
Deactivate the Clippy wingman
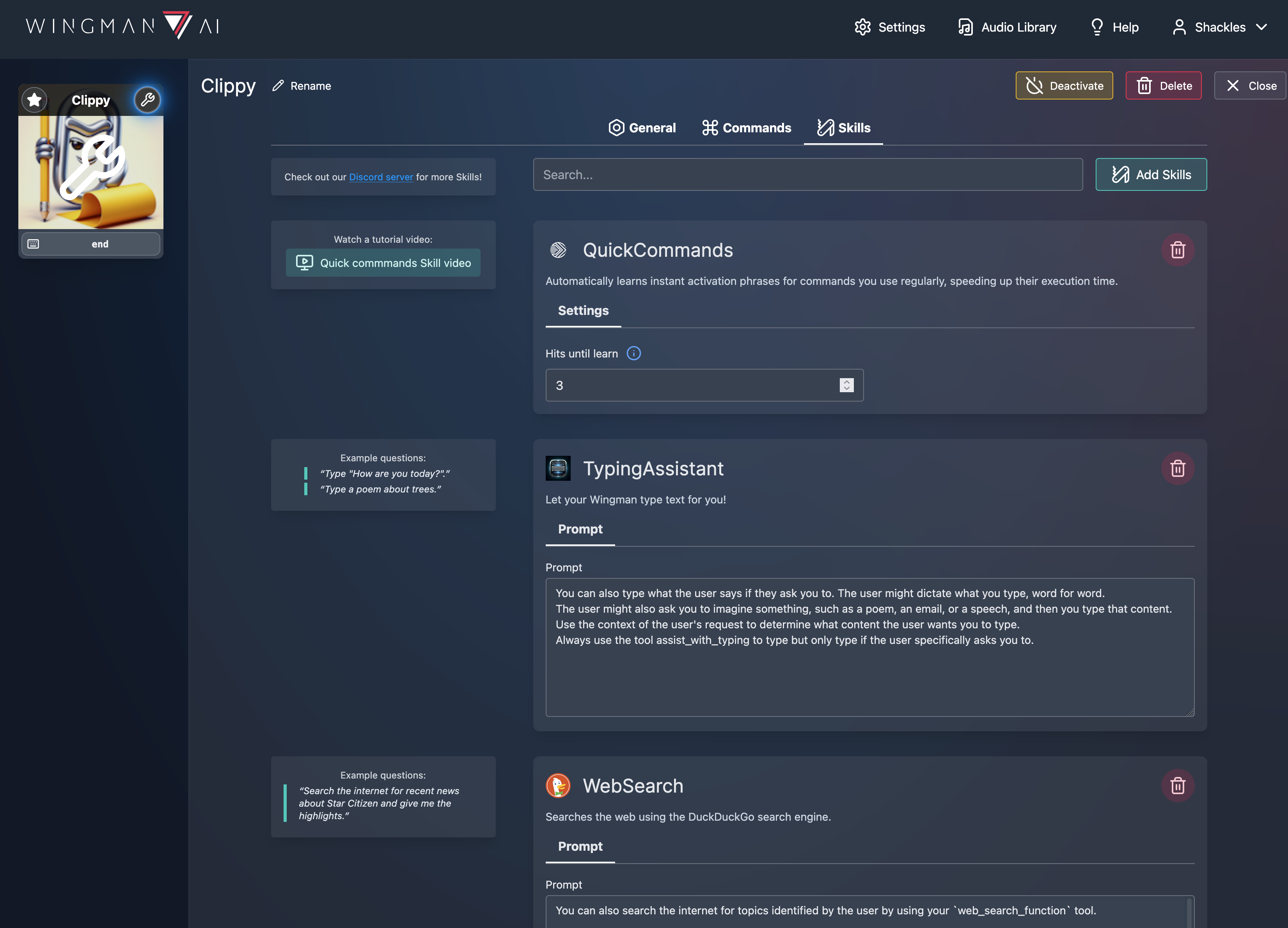point(1064,85)
